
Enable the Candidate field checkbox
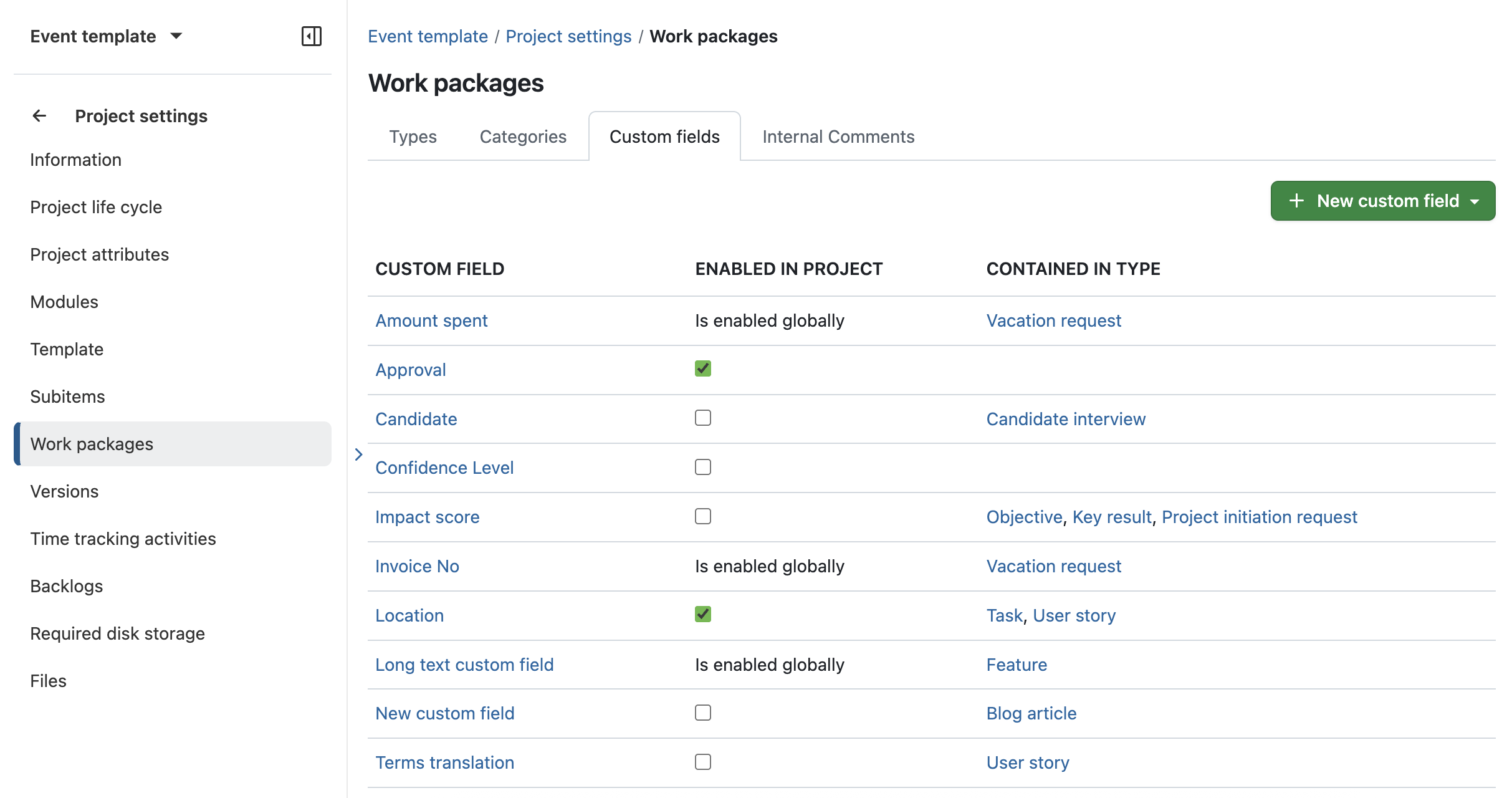point(703,418)
